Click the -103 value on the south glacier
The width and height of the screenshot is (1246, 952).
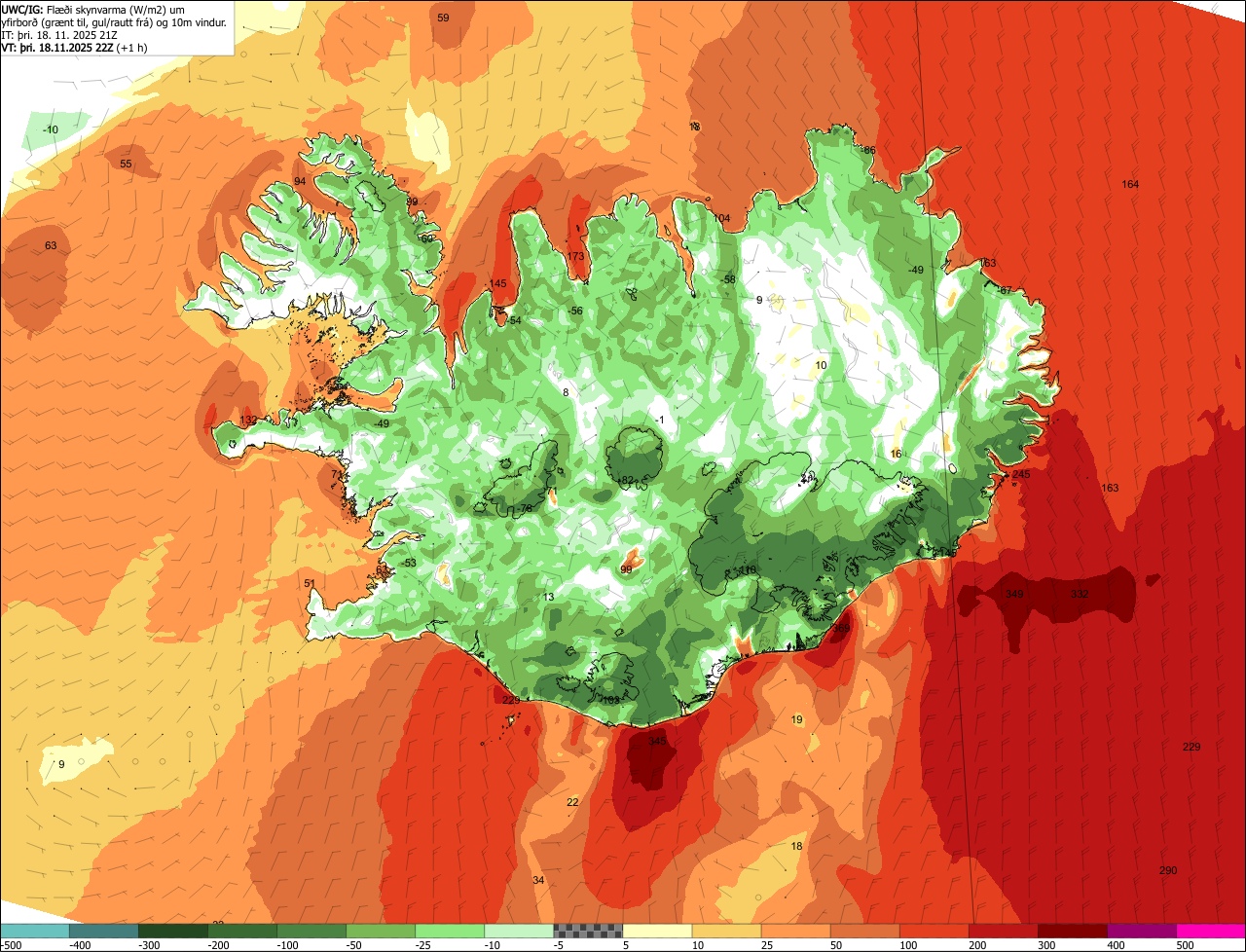tap(608, 701)
